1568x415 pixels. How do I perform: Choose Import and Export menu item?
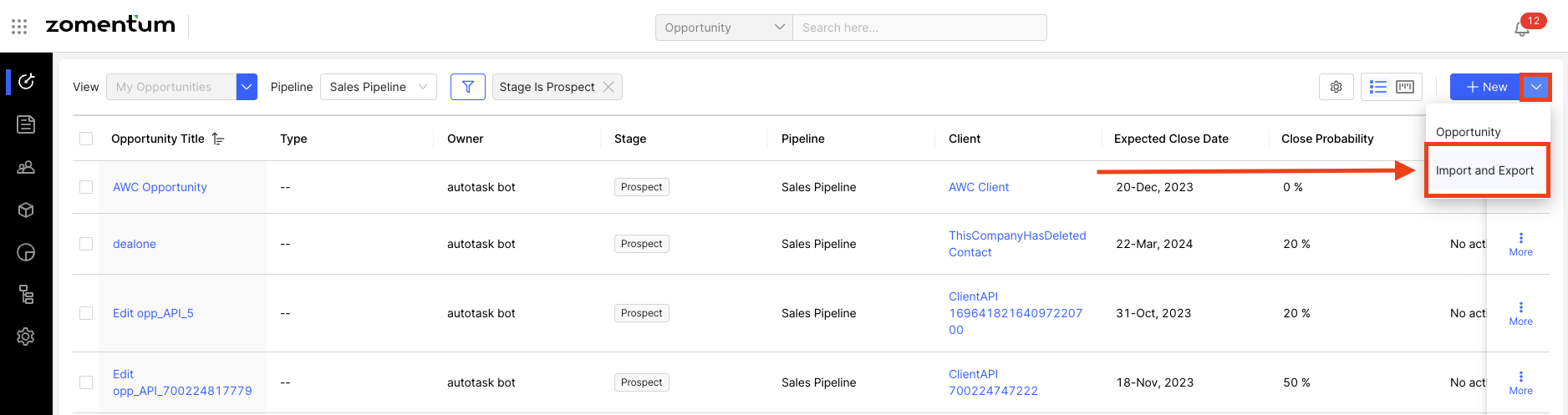(x=1484, y=170)
